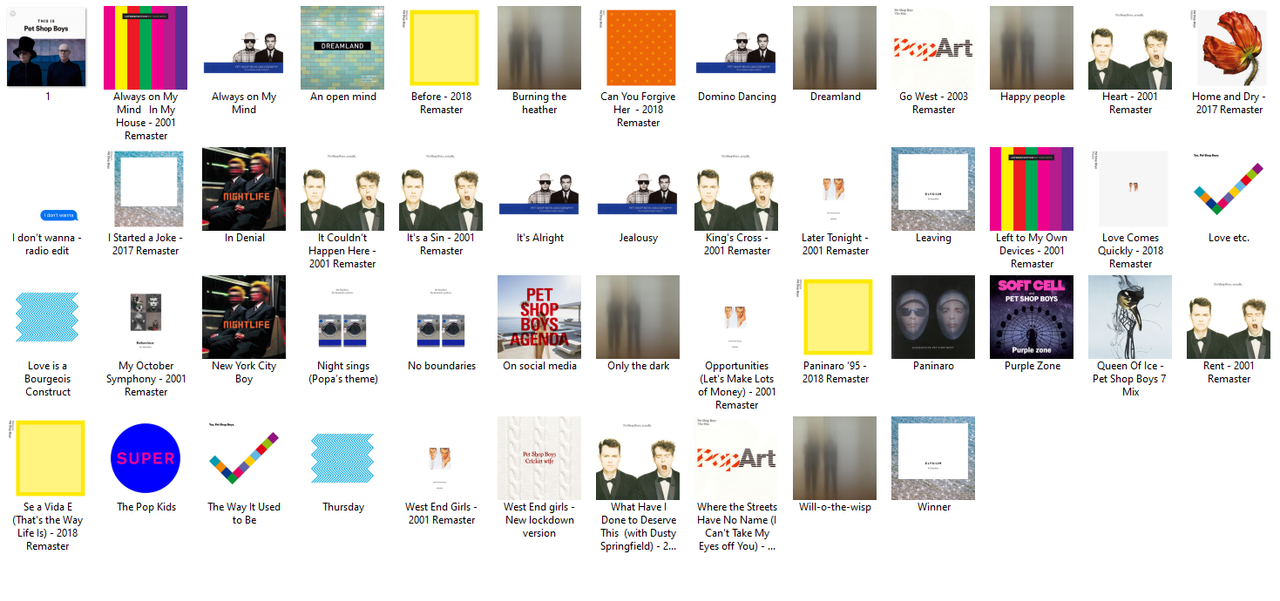Click the "Always on My Mind" file name
The image size is (1280, 601).
pyautogui.click(x=244, y=103)
